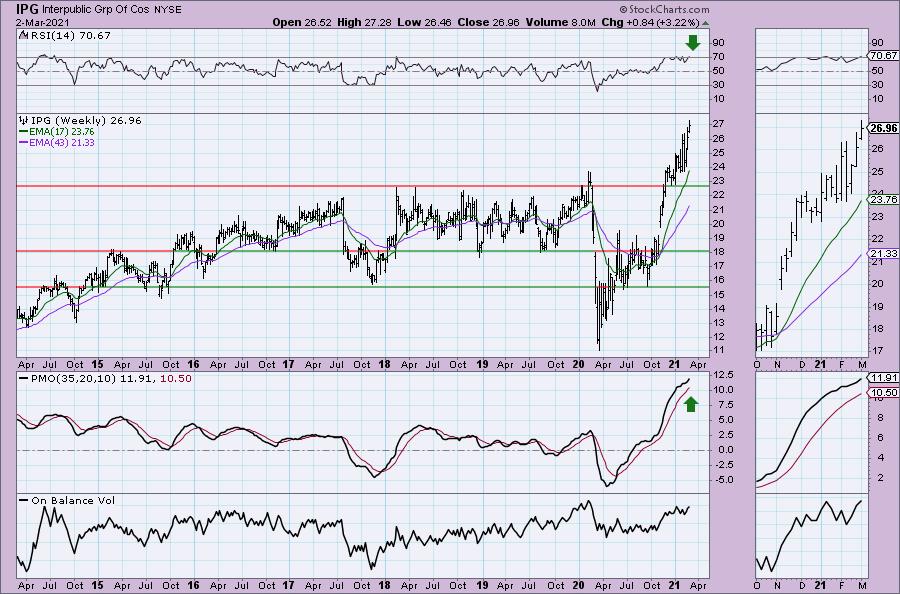Click the RSI(14) 70.67 indicator label

tap(69, 35)
